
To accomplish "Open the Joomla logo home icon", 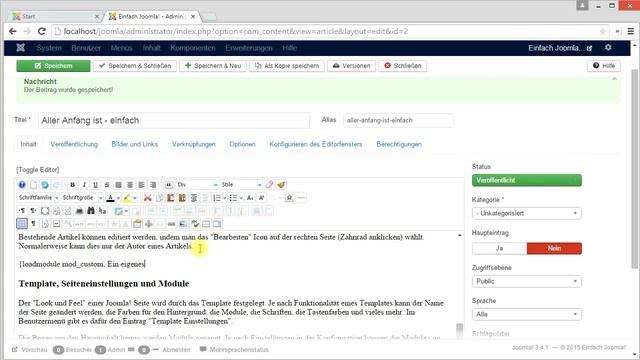I will (21, 48).
